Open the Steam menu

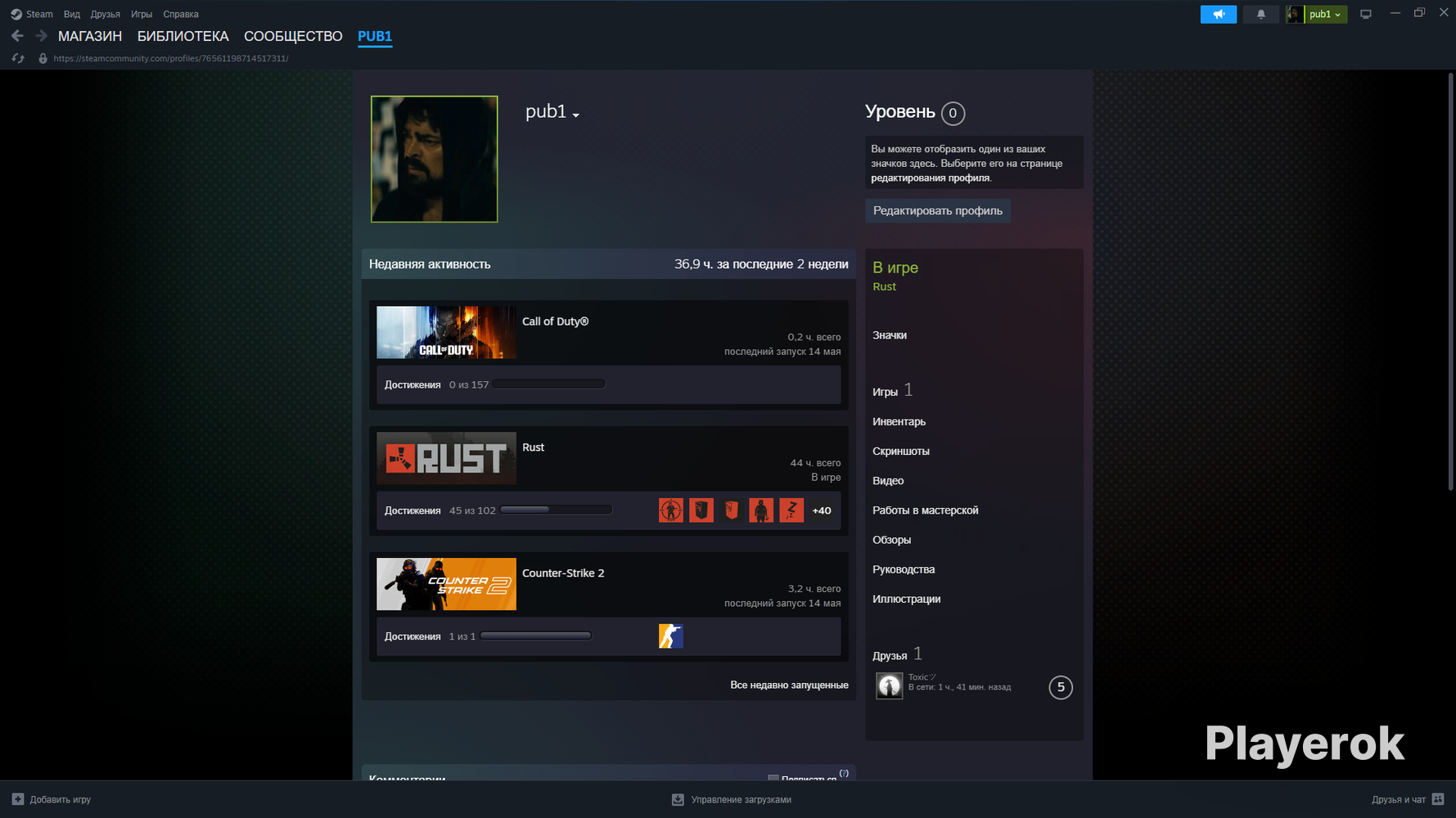[39, 14]
